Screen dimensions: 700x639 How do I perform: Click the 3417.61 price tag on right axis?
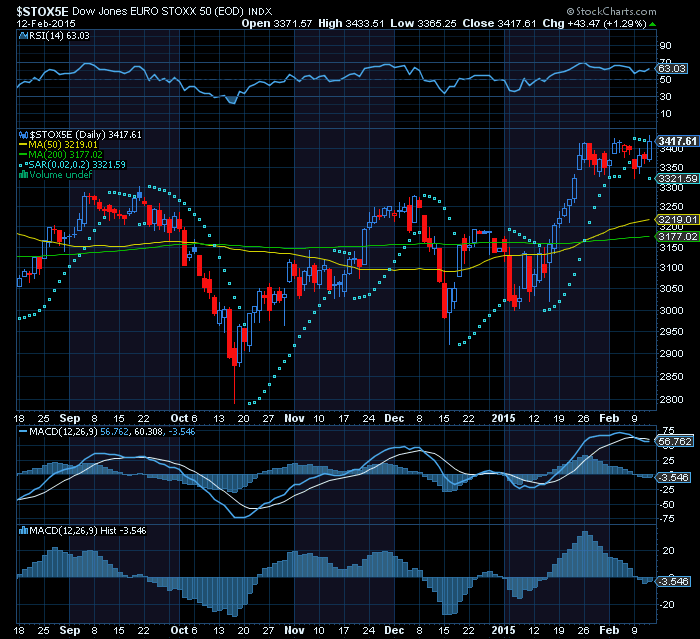[677, 141]
